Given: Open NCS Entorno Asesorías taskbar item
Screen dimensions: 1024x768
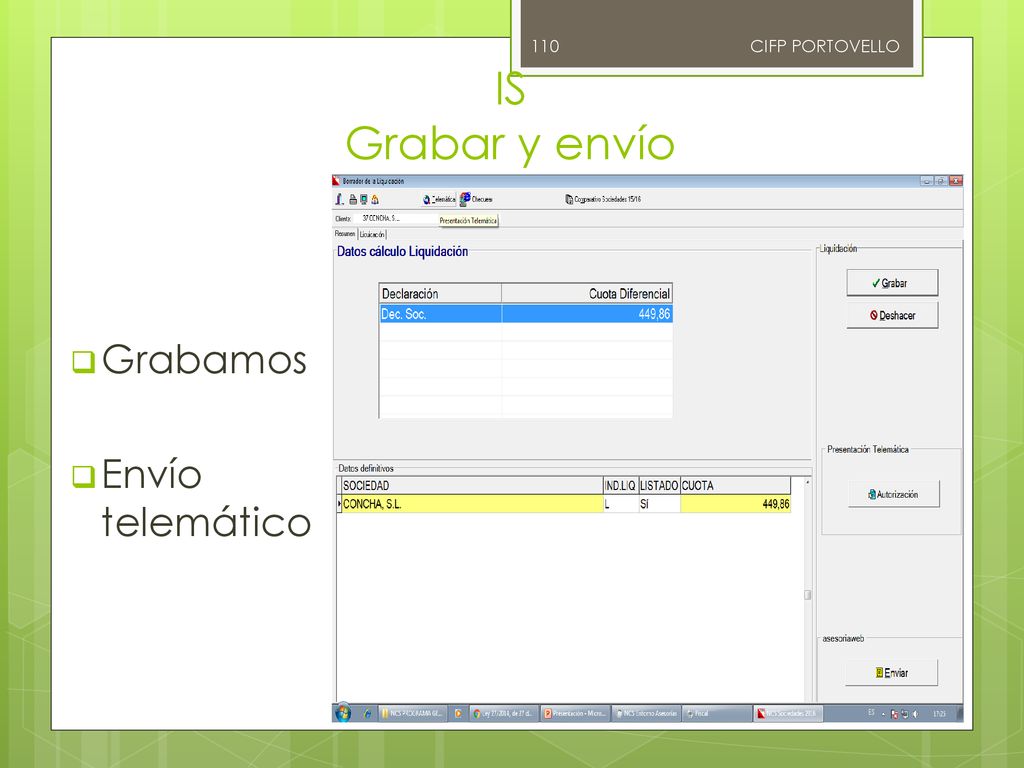Looking at the screenshot, I should 647,714.
